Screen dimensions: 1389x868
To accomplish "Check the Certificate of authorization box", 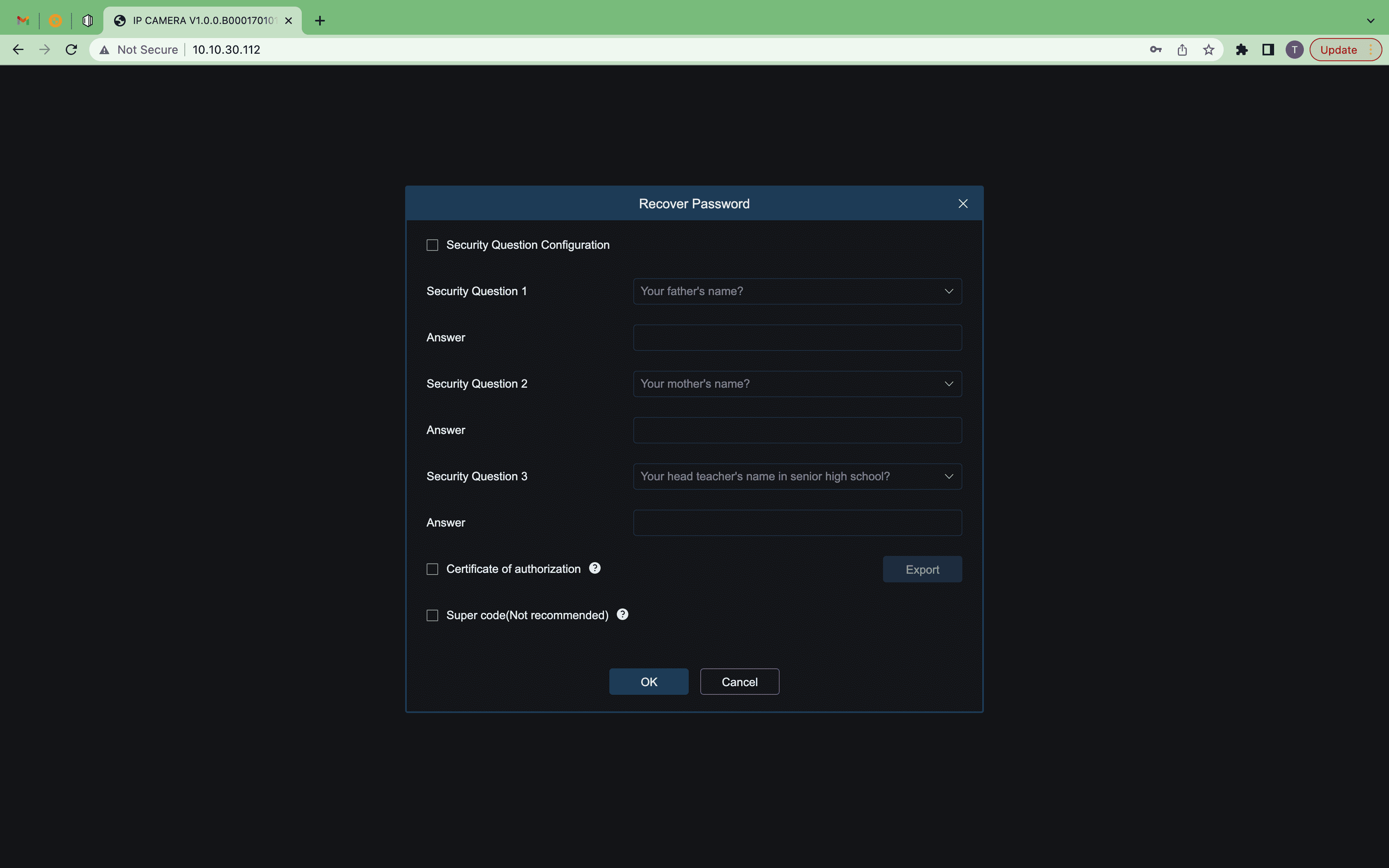I will point(432,569).
